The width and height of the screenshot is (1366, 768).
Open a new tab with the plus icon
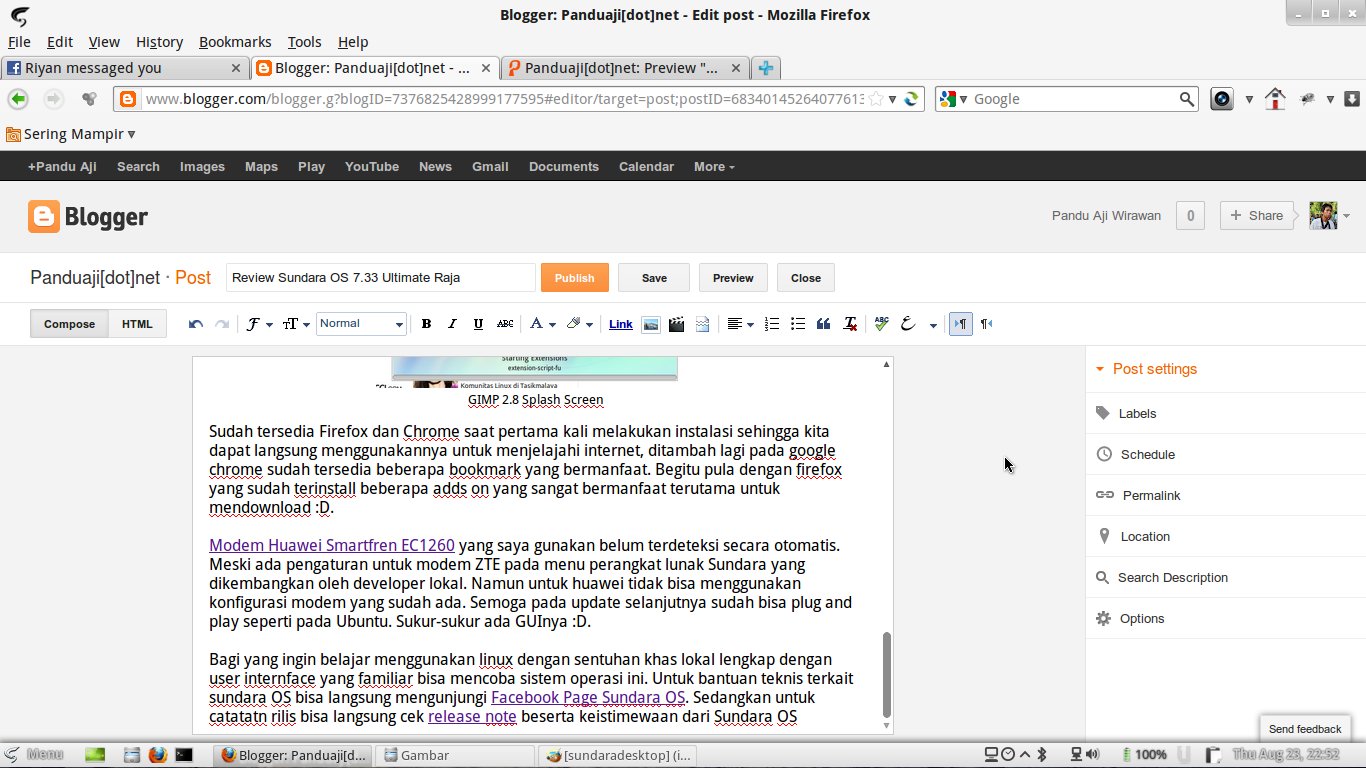765,68
